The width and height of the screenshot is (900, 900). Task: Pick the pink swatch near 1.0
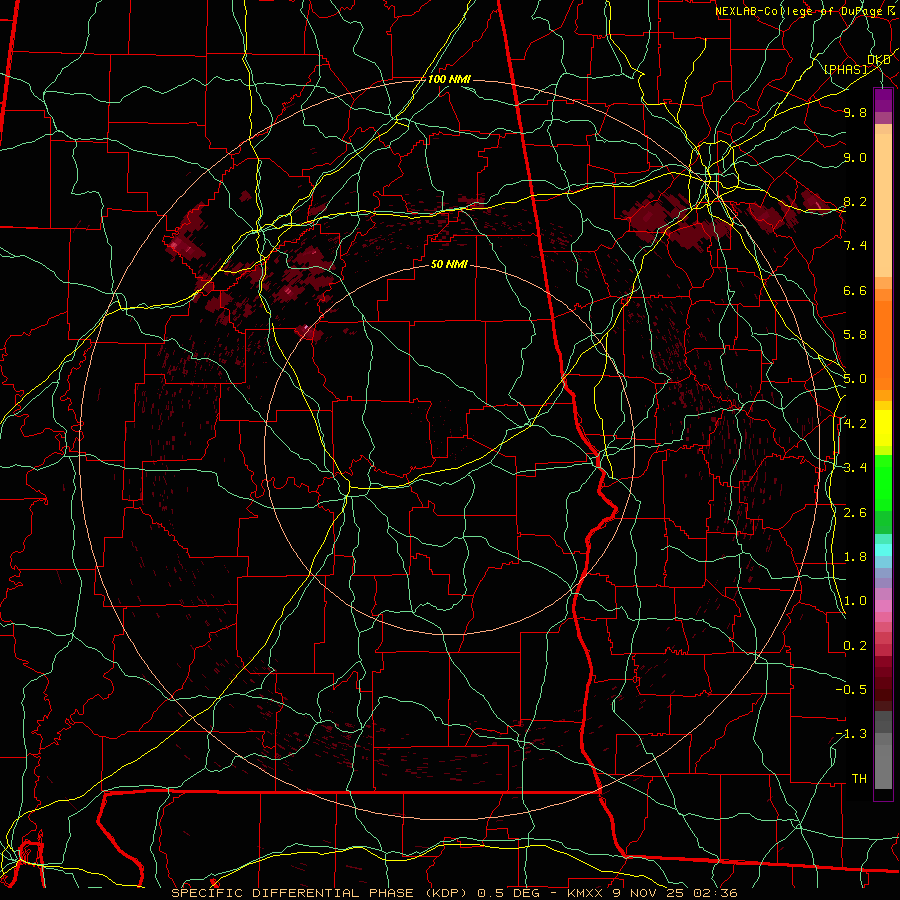tap(883, 606)
